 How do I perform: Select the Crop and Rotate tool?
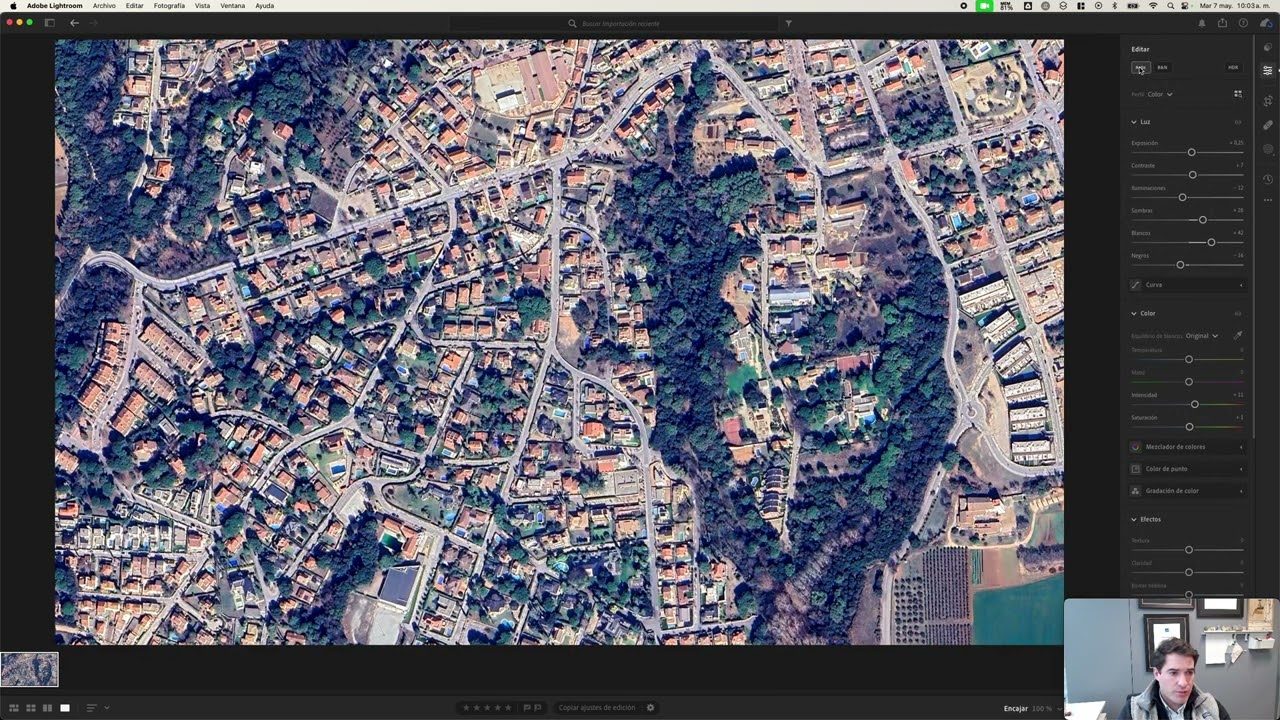point(1267,100)
